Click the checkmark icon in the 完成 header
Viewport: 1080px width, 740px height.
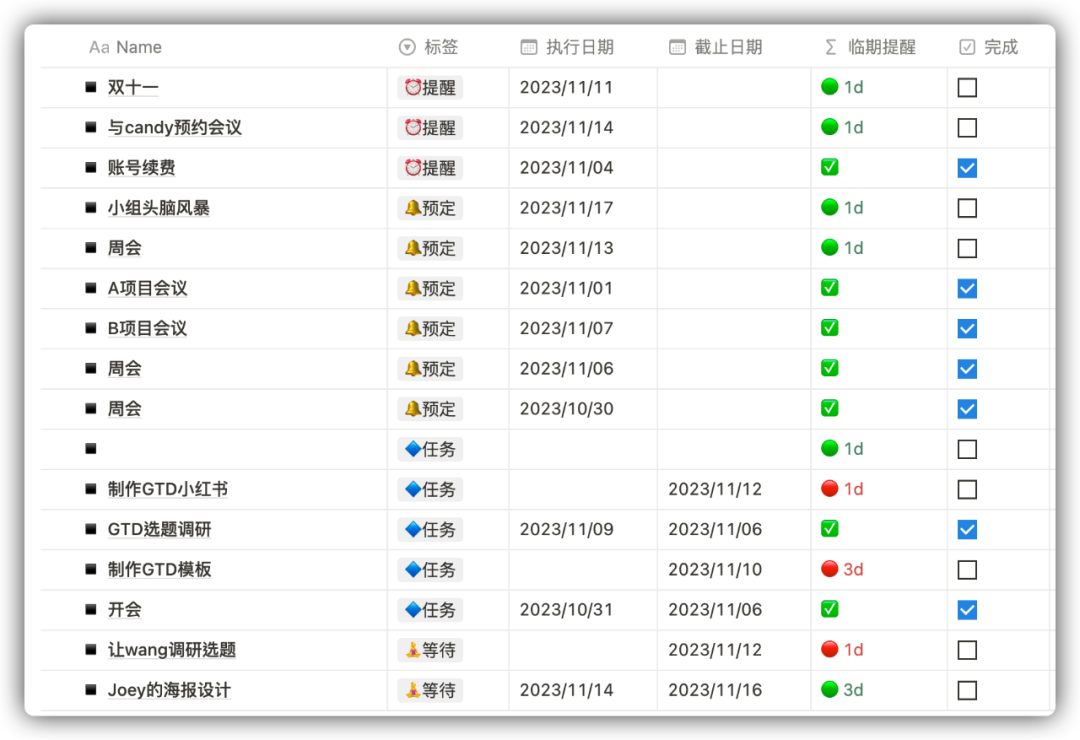click(966, 46)
